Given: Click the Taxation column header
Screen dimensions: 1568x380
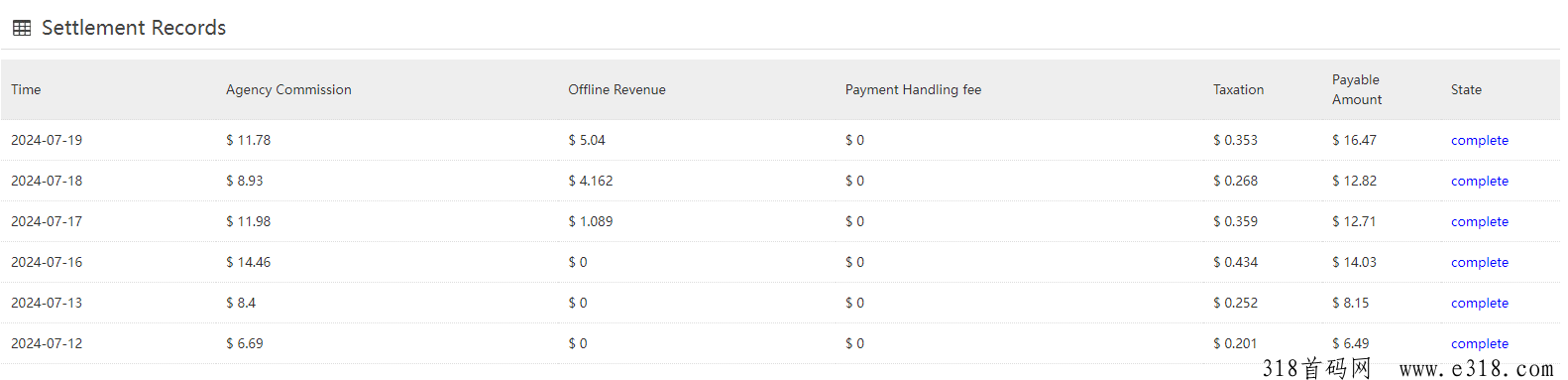Looking at the screenshot, I should [1238, 89].
